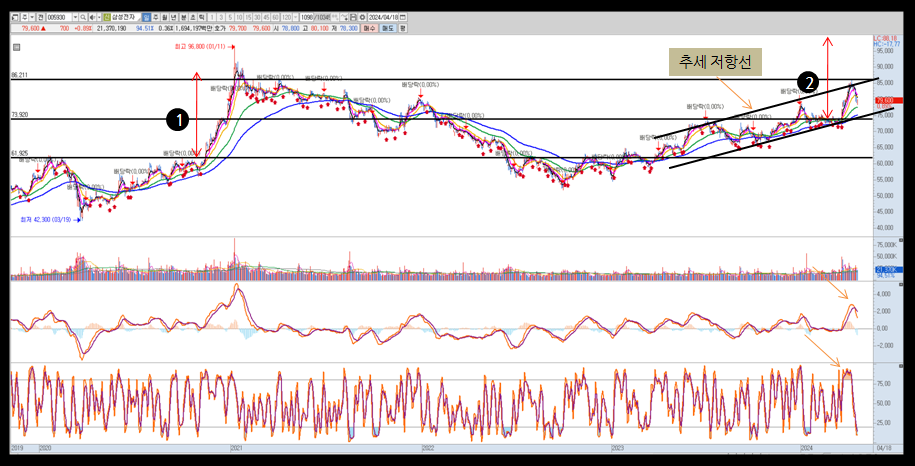The height and width of the screenshot is (466, 915).
Task: Click the 2022 label on the time axis
Action: click(428, 448)
